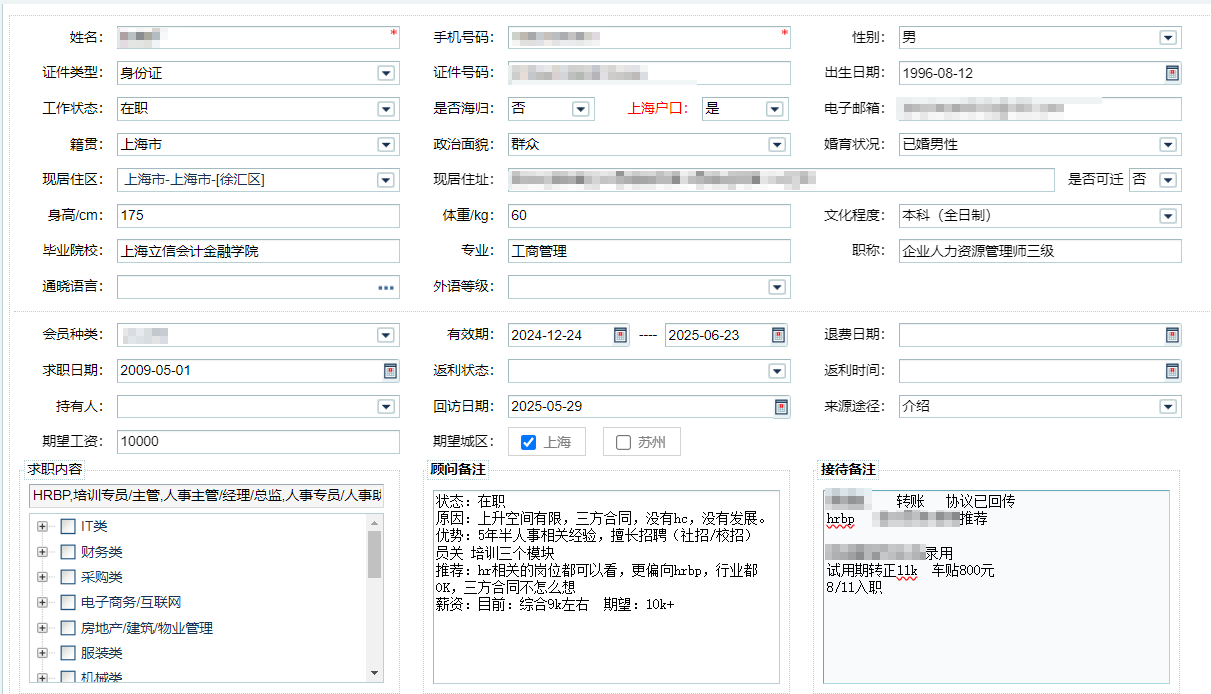Click the 专业 input field
The width and height of the screenshot is (1211, 694).
pos(649,251)
